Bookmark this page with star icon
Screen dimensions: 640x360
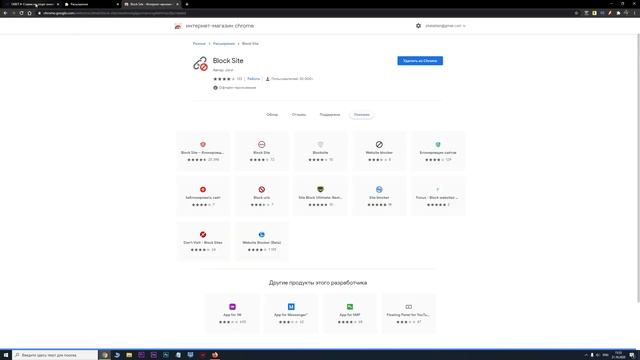pos(576,13)
